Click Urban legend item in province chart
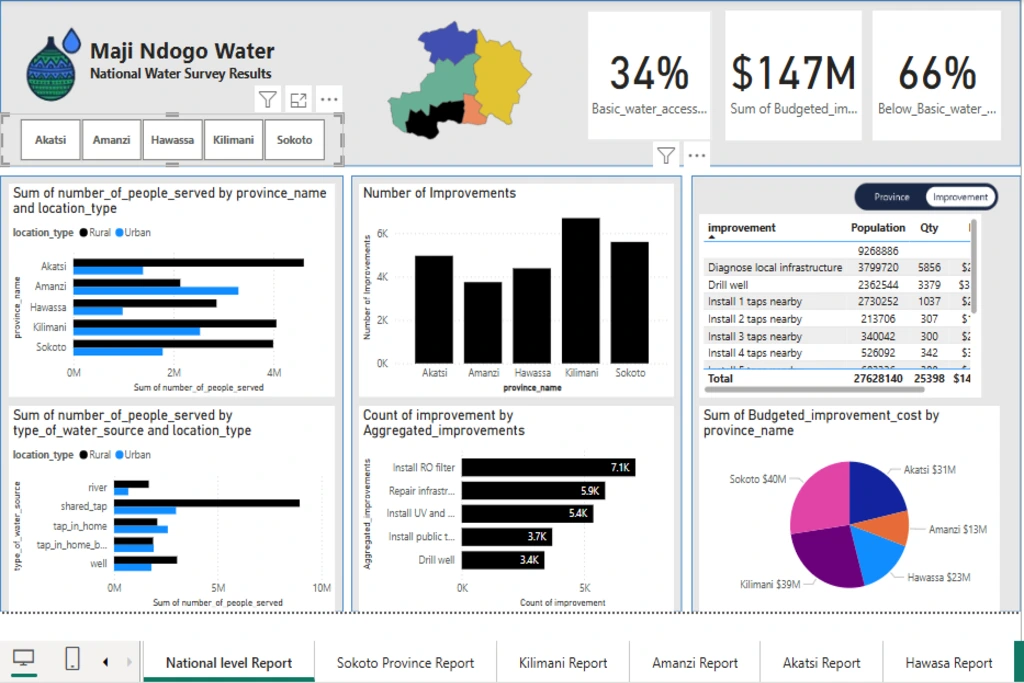The width and height of the screenshot is (1024, 683). (x=133, y=232)
